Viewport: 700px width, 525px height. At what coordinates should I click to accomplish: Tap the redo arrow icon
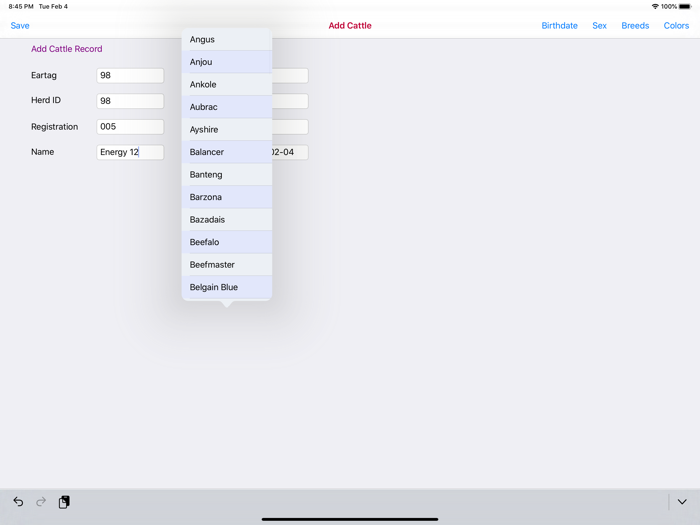pyautogui.click(x=41, y=502)
